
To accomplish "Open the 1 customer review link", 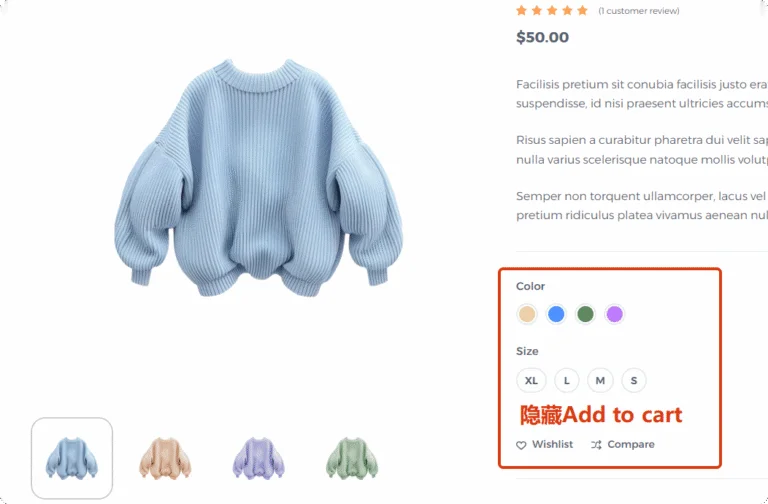I will pyautogui.click(x=639, y=11).
